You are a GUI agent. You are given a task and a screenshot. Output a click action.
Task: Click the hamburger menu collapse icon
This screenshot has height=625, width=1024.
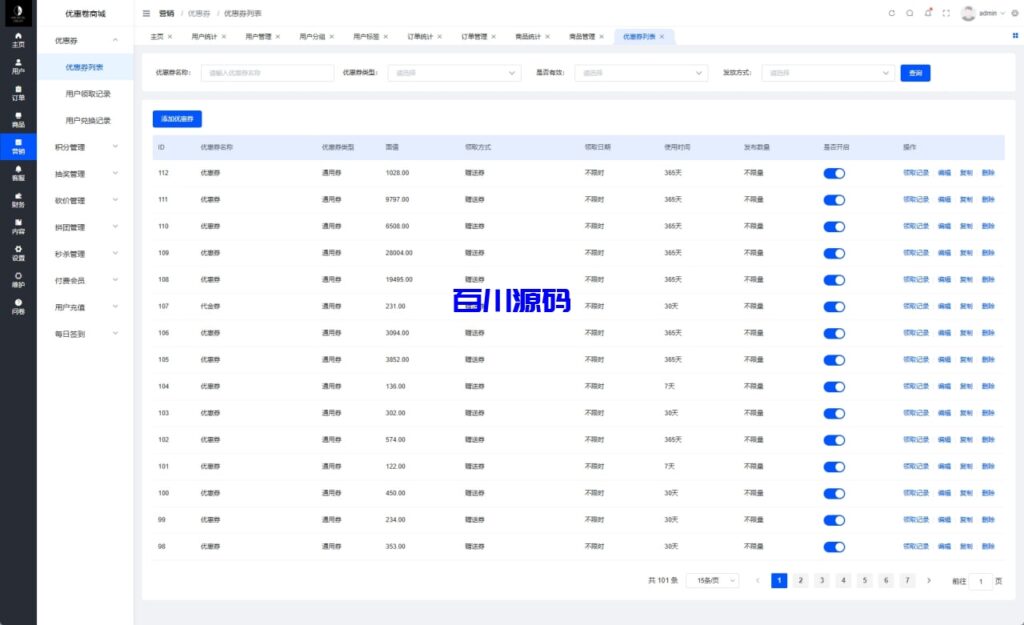[146, 13]
